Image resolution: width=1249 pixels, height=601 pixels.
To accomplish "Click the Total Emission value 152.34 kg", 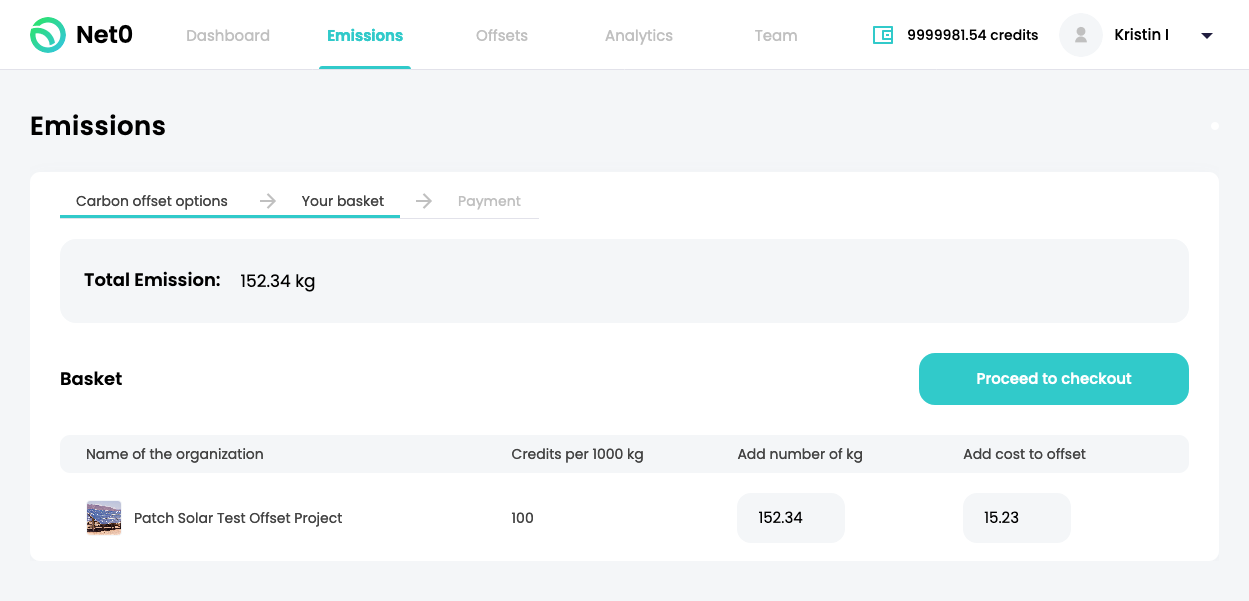I will pos(278,281).
